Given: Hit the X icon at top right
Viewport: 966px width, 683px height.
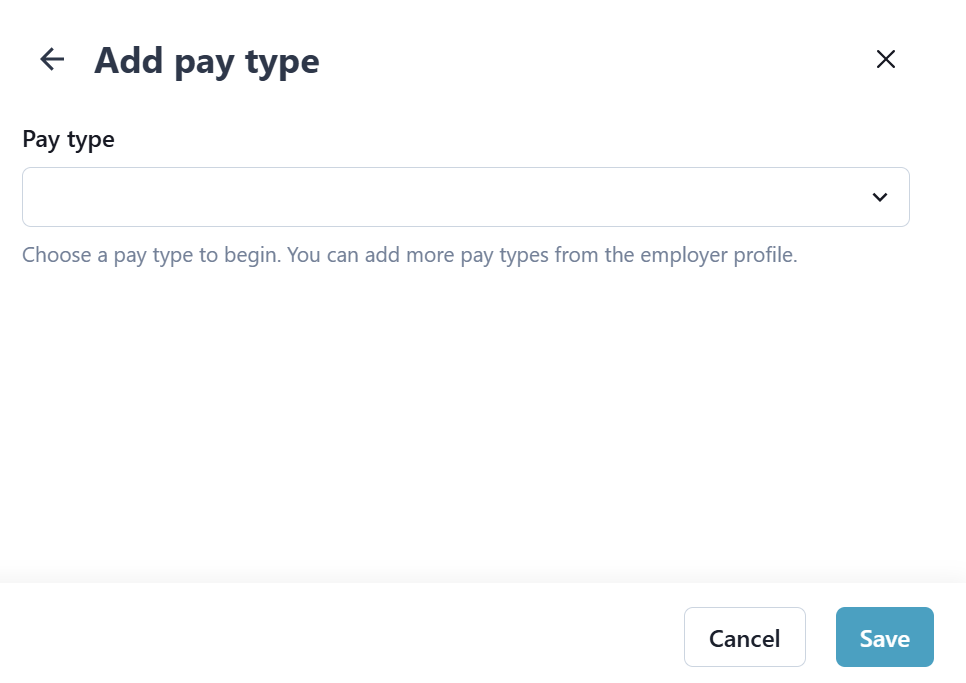Looking at the screenshot, I should tap(885, 60).
